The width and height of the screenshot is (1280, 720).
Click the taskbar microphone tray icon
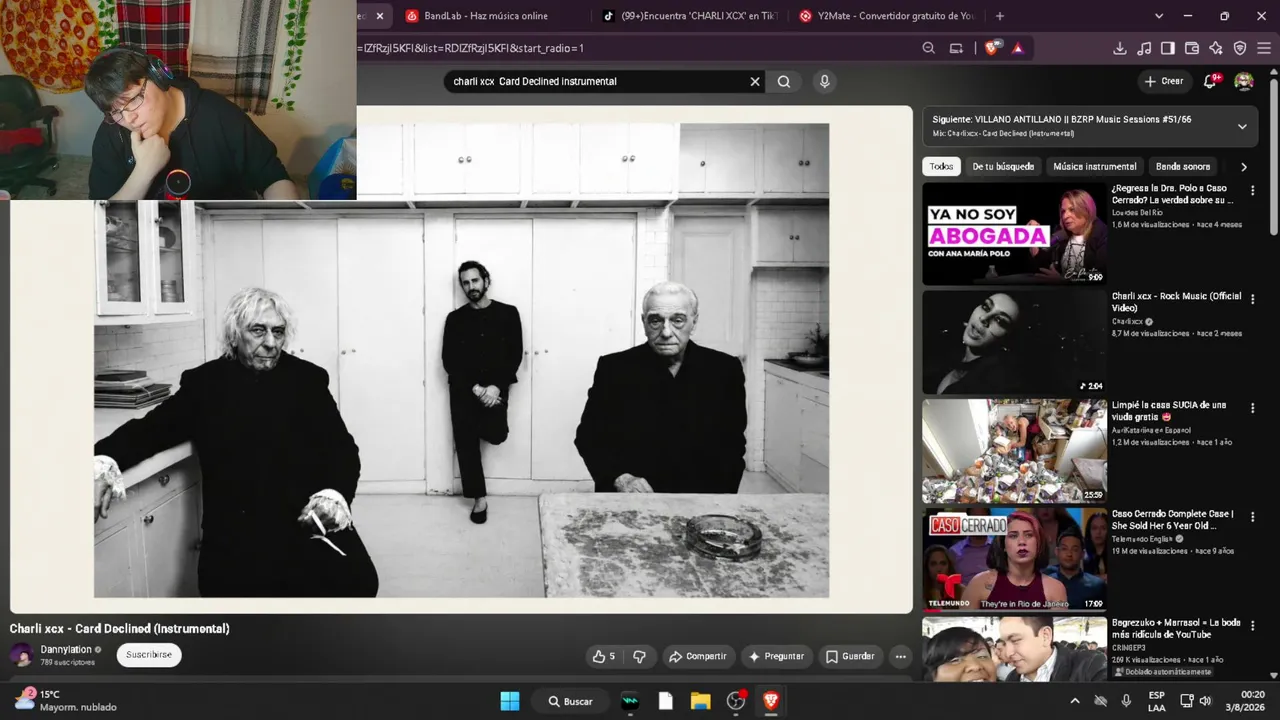[1126, 701]
